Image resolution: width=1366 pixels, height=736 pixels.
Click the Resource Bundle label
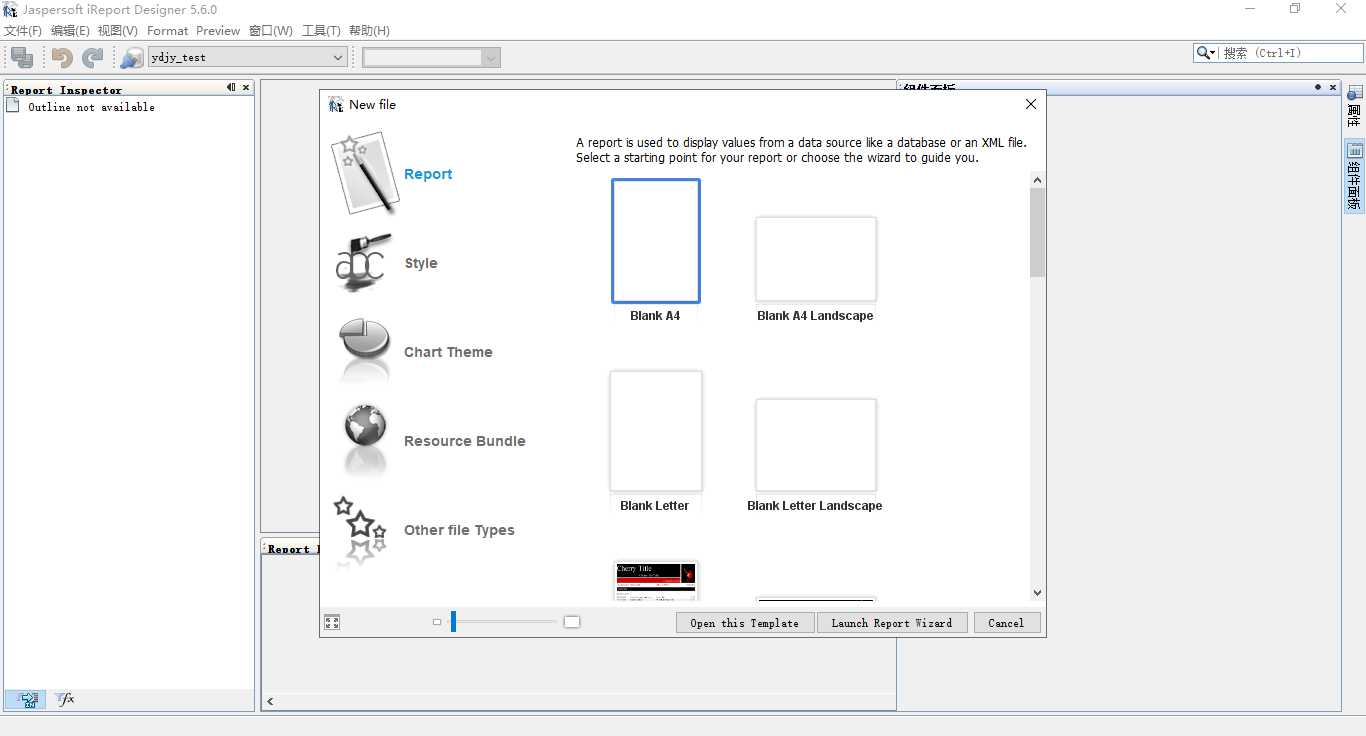click(464, 441)
